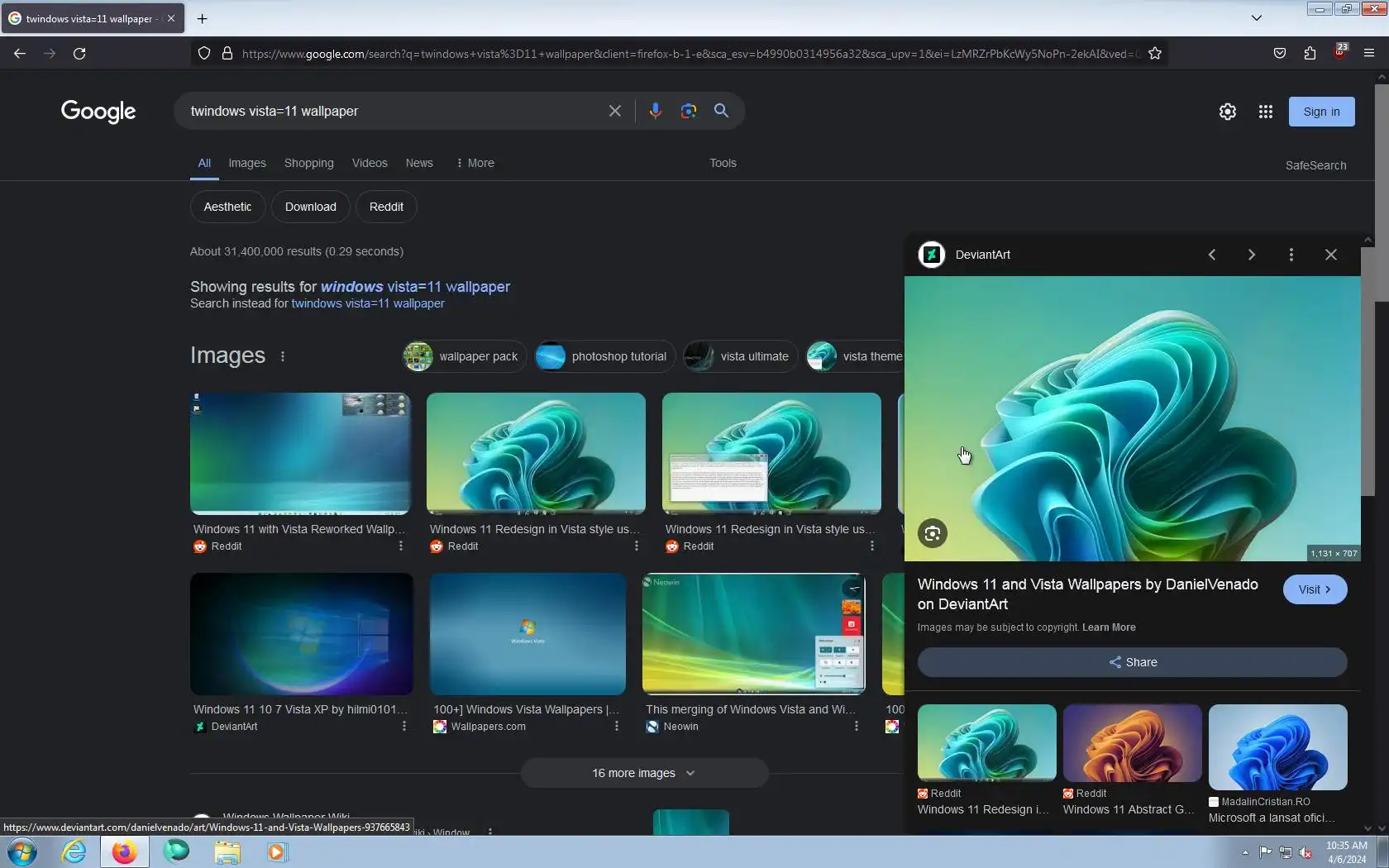1389x868 pixels.
Task: Save page to Pocket
Action: [x=1280, y=54]
